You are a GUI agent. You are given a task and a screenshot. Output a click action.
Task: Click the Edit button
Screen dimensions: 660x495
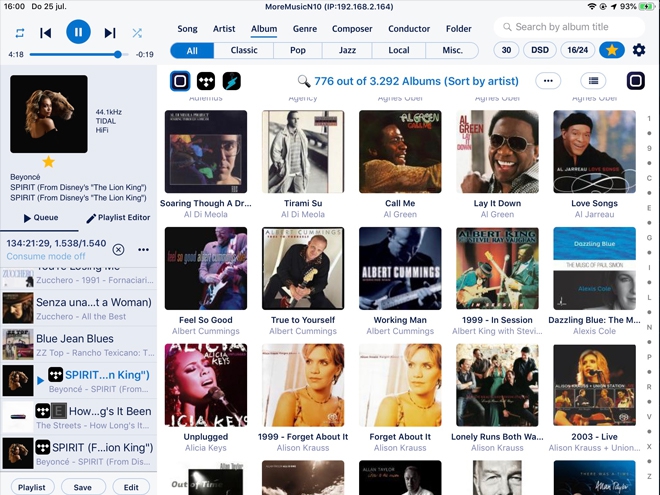[x=131, y=487]
